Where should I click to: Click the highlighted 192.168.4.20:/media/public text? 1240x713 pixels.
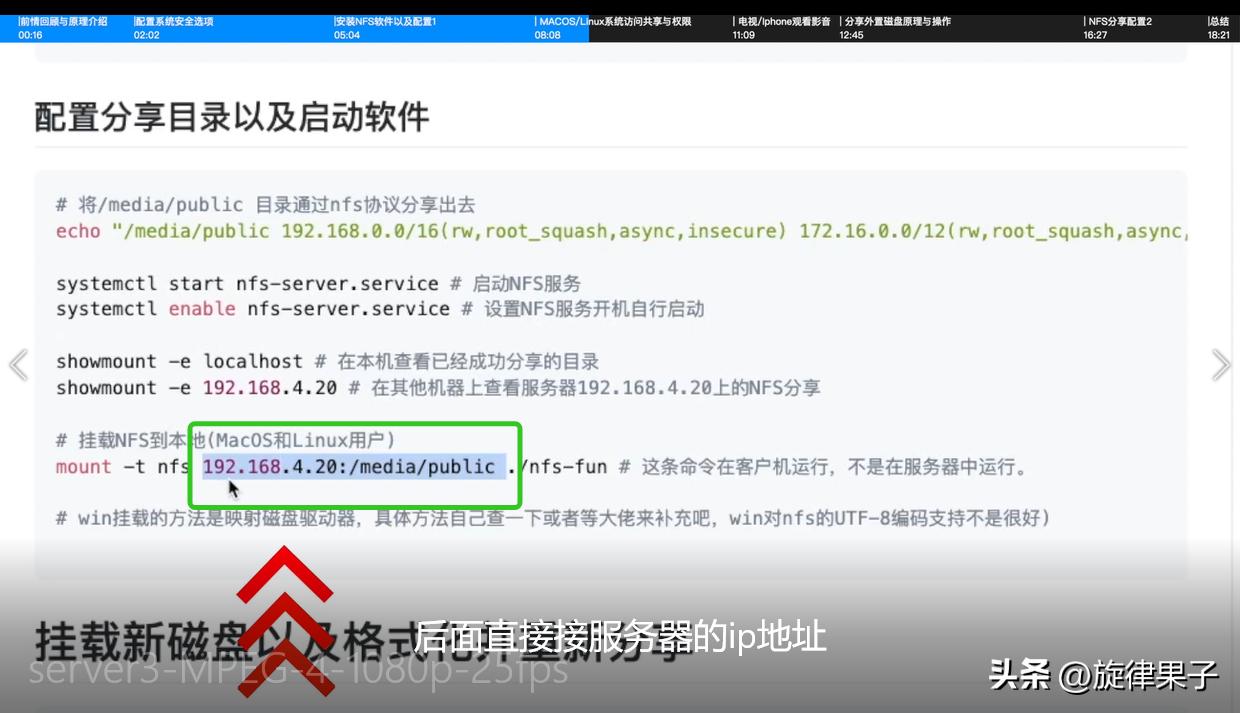[354, 466]
